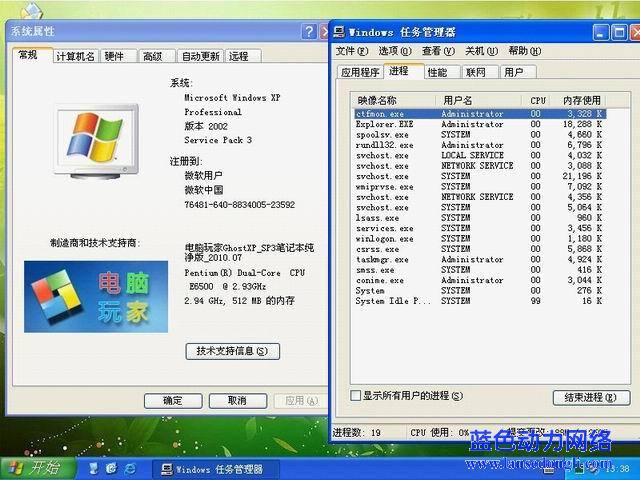Select the ctfmon.exe process row
The width and height of the screenshot is (640, 480).
point(480,114)
